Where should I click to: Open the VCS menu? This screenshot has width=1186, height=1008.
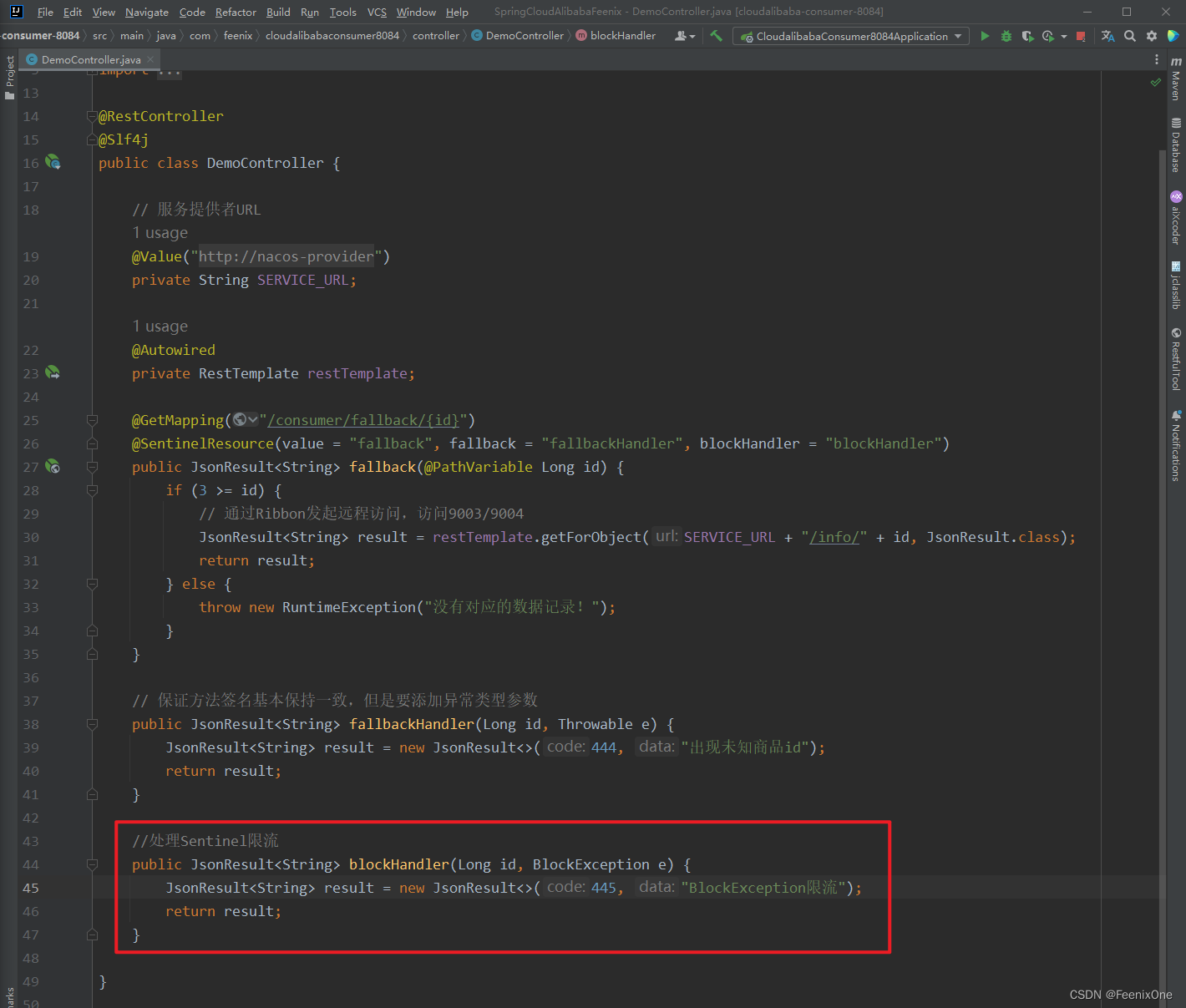(377, 12)
